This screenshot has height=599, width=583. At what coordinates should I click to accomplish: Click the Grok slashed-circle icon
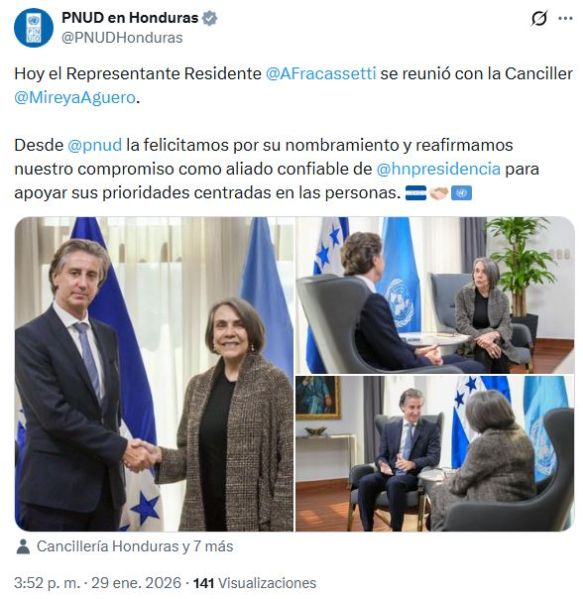(539, 18)
